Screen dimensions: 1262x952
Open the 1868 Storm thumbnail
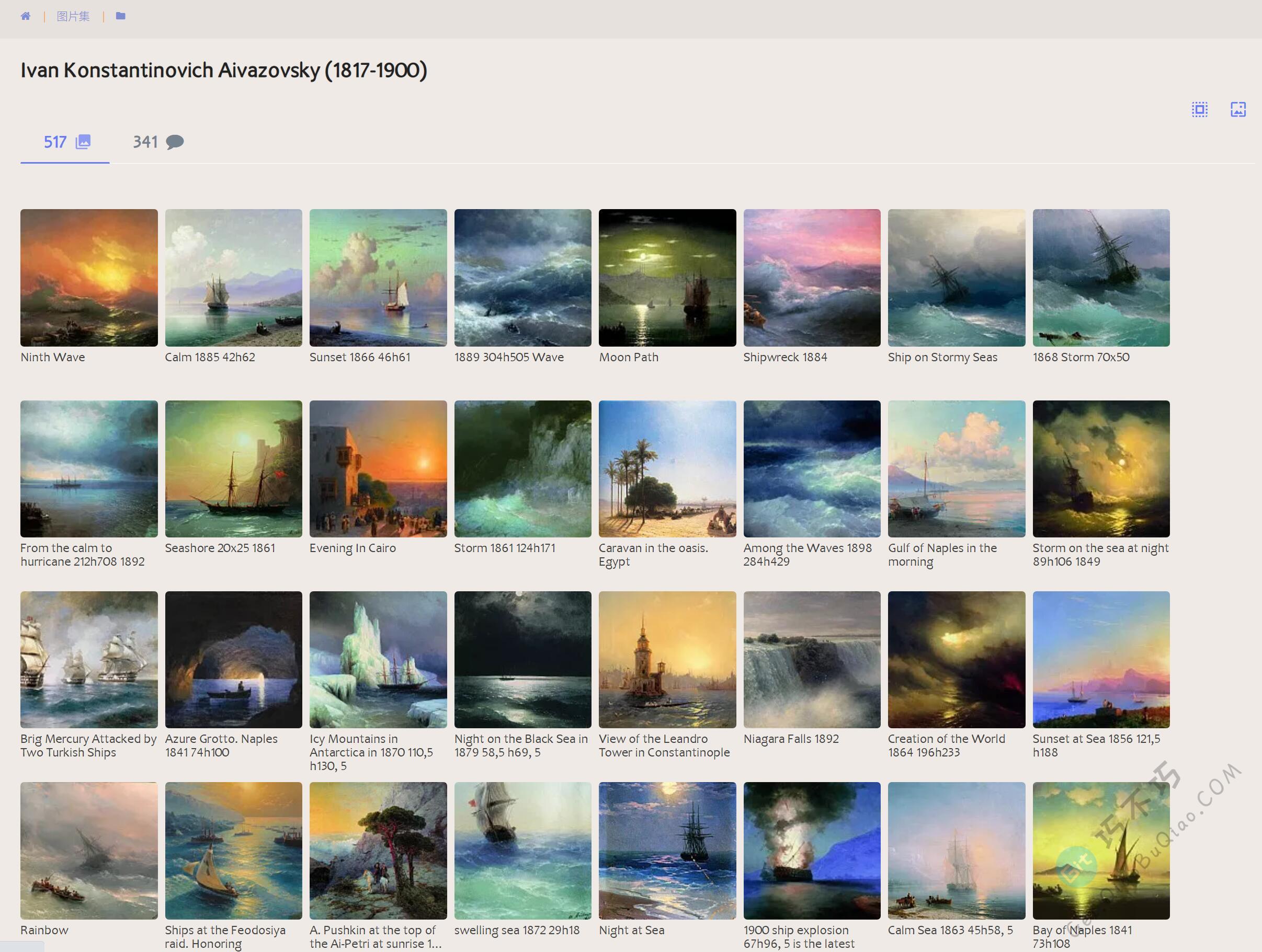tap(1101, 278)
